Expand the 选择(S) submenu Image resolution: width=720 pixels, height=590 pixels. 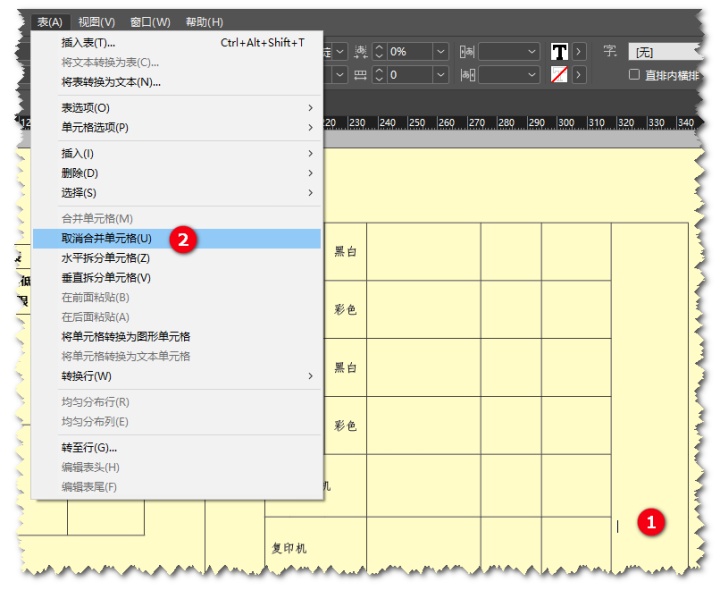click(x=177, y=193)
